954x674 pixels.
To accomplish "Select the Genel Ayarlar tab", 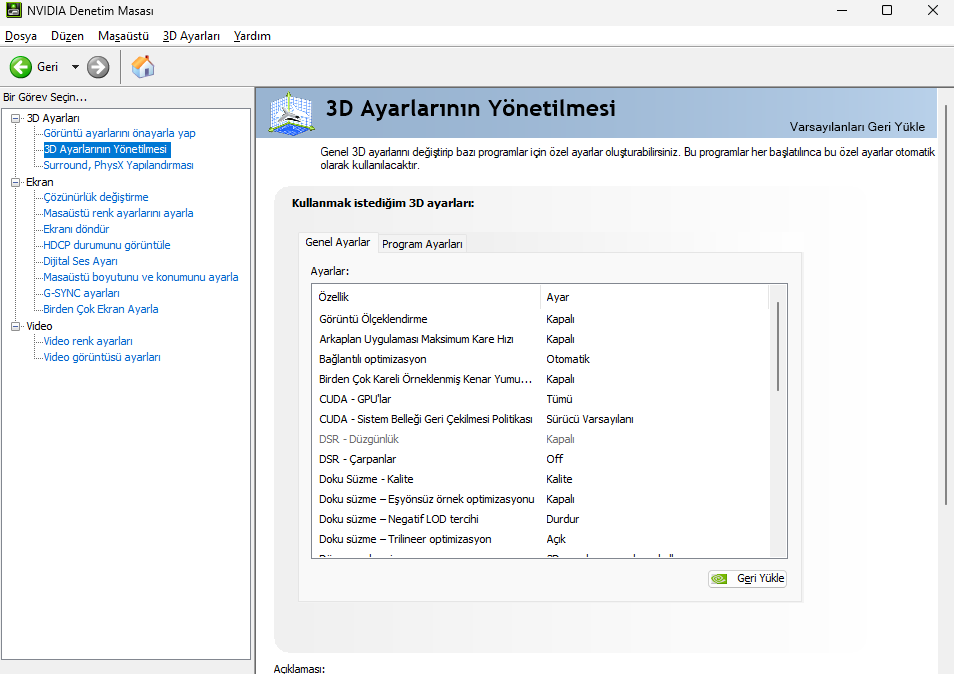I will tap(338, 242).
